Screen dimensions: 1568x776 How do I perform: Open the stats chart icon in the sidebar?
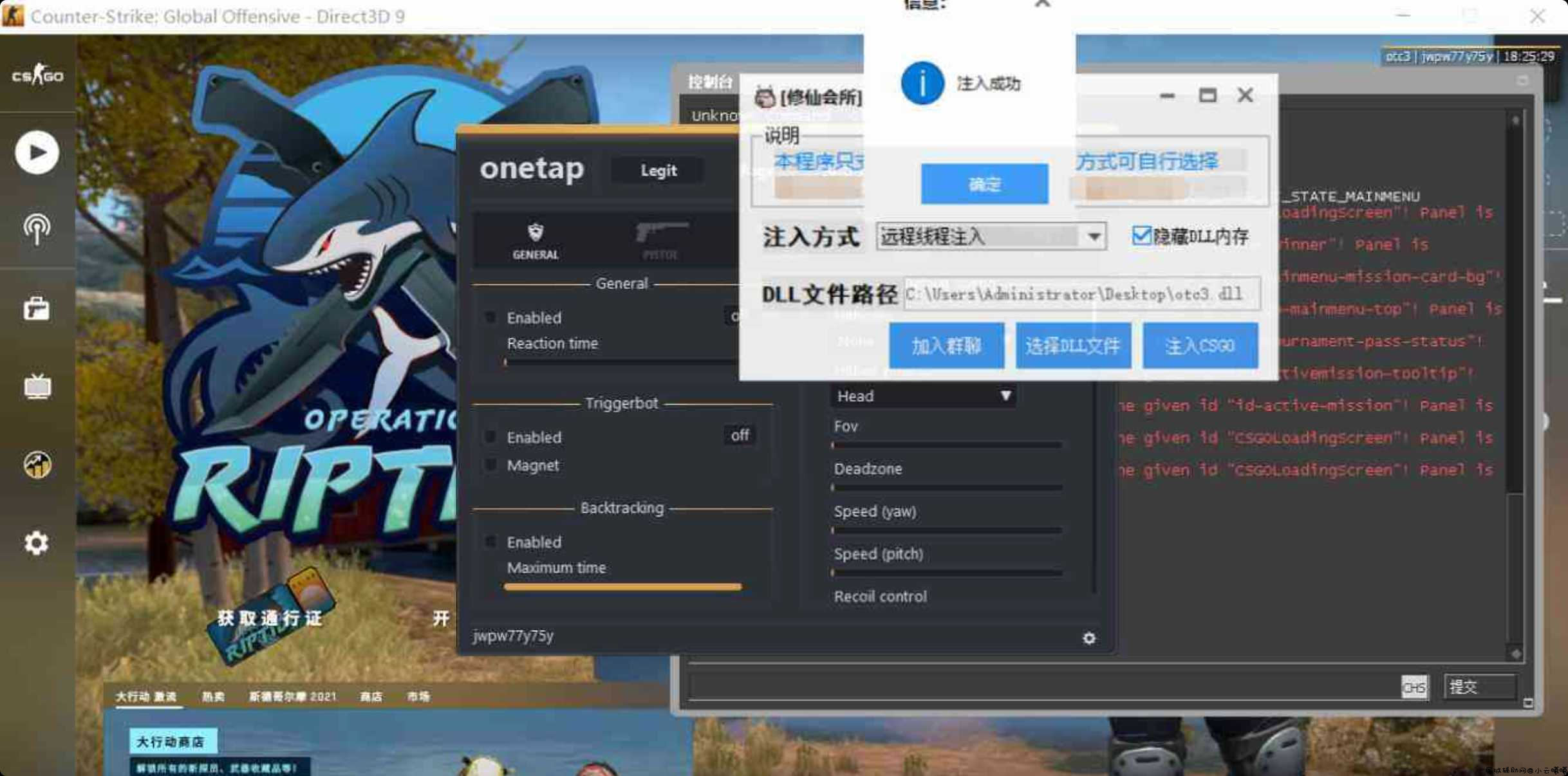coord(37,465)
